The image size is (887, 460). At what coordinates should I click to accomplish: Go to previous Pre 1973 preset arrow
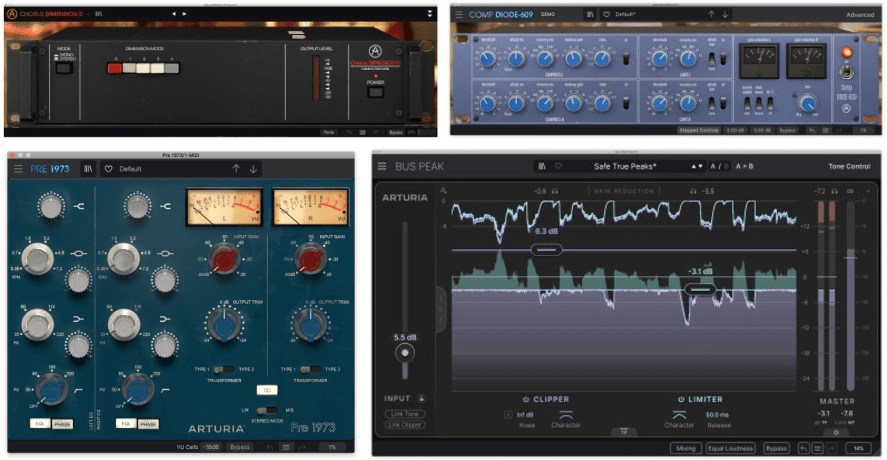236,169
